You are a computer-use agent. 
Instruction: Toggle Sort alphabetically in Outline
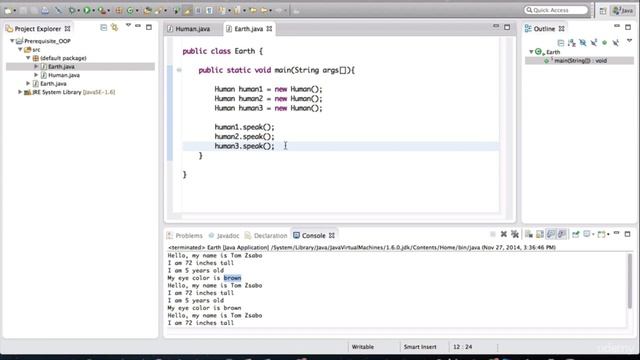tap(571, 42)
